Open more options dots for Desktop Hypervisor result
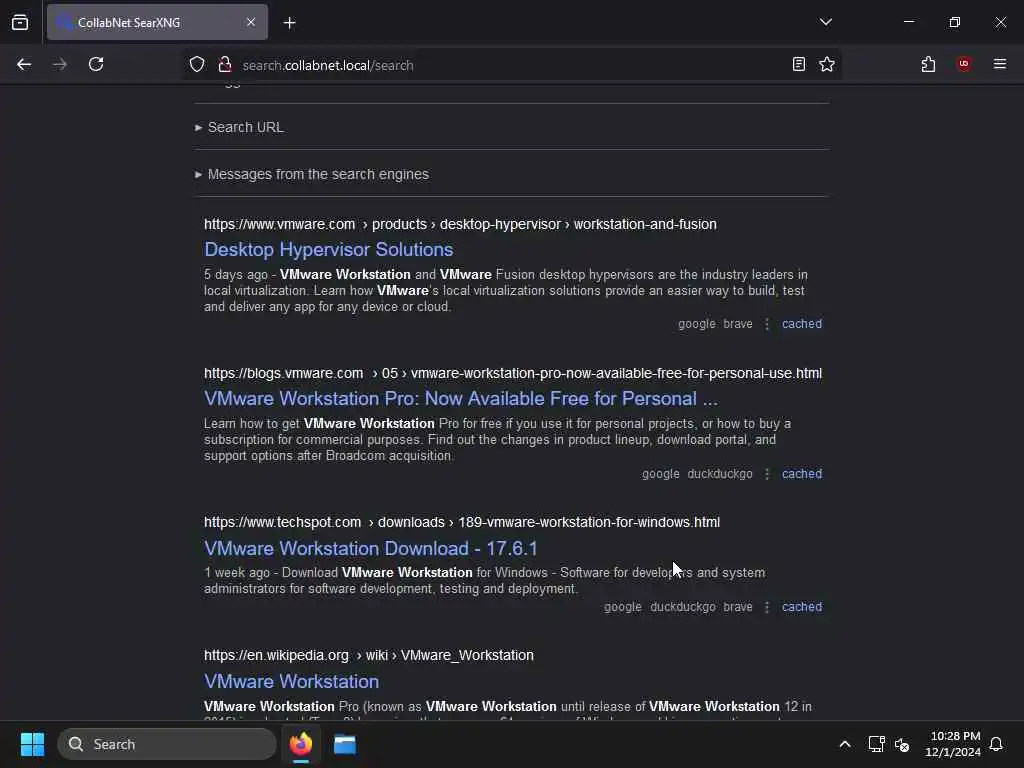The image size is (1024, 768). click(767, 324)
